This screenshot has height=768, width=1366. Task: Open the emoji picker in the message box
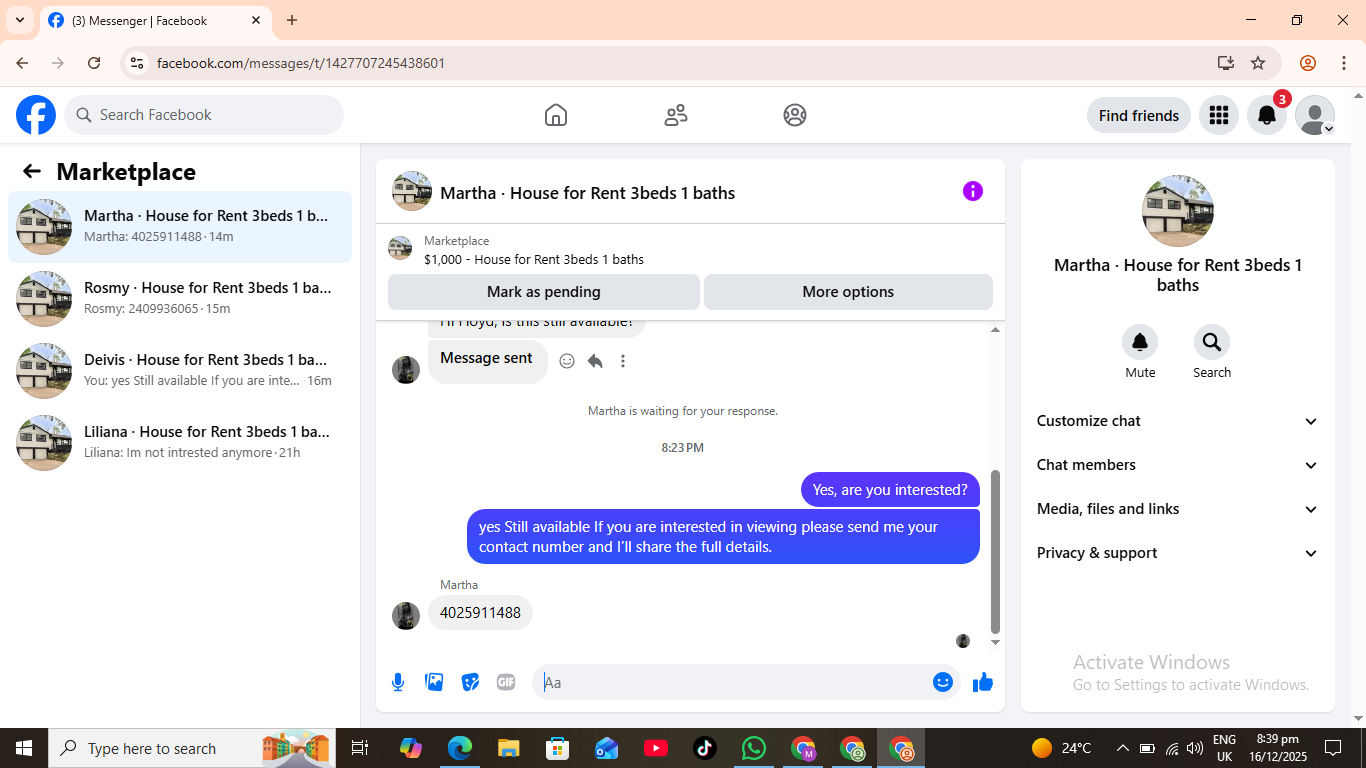click(x=943, y=682)
